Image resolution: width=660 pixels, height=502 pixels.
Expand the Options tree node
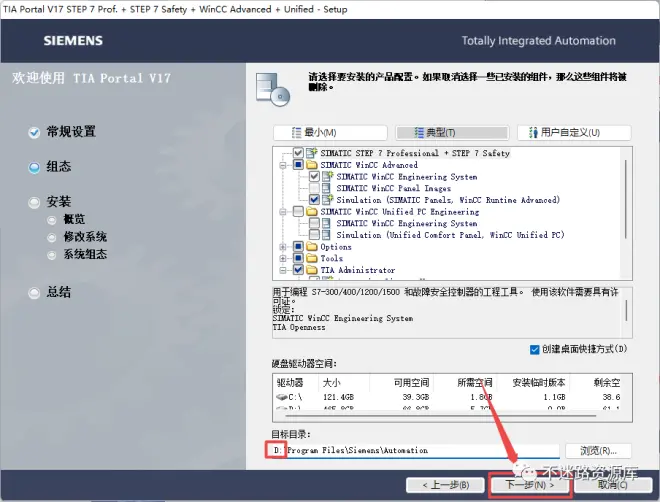pyautogui.click(x=283, y=247)
